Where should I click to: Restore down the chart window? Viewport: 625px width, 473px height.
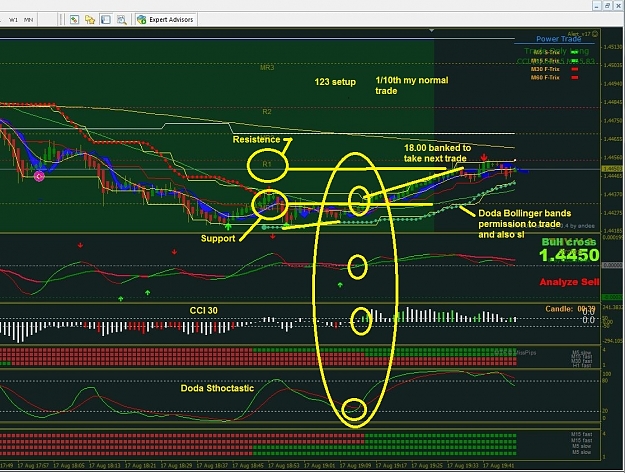607,6
